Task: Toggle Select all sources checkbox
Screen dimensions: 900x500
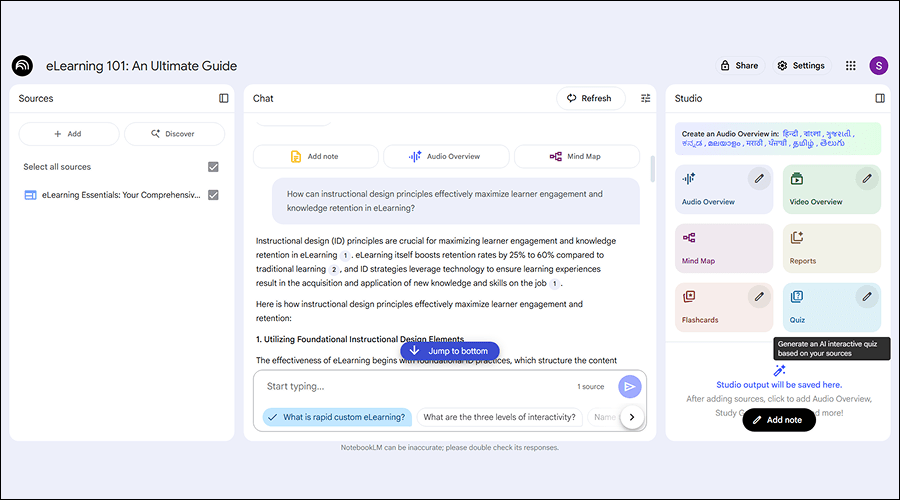Action: tap(213, 167)
